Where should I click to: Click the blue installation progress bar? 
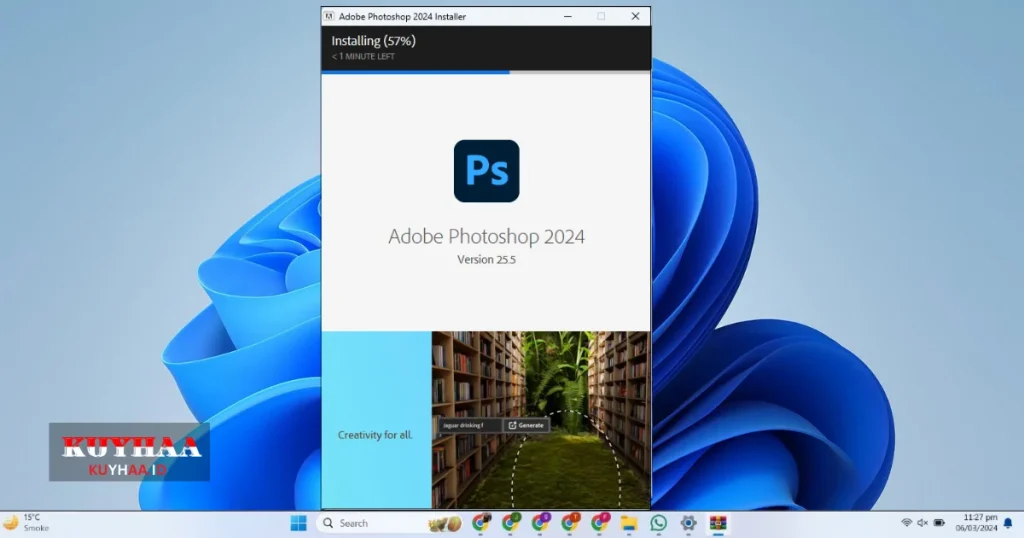click(x=416, y=72)
